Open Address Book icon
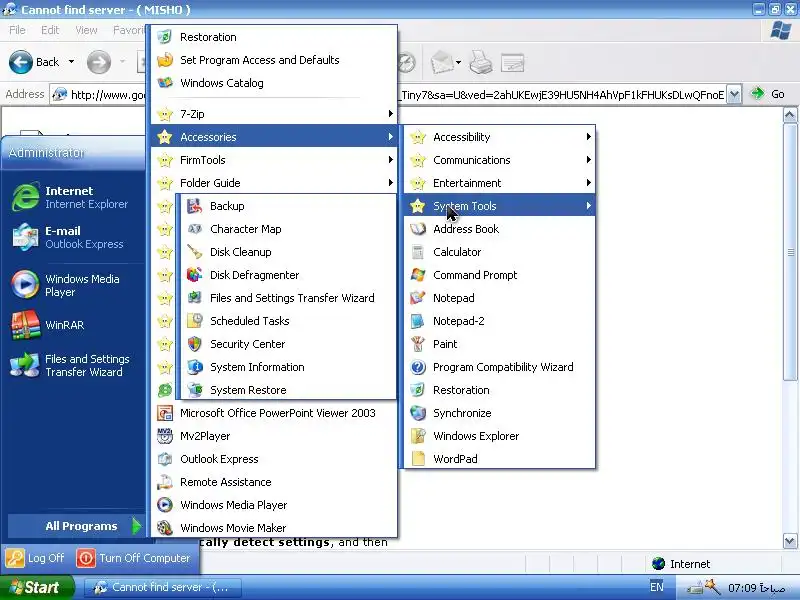 [418, 229]
